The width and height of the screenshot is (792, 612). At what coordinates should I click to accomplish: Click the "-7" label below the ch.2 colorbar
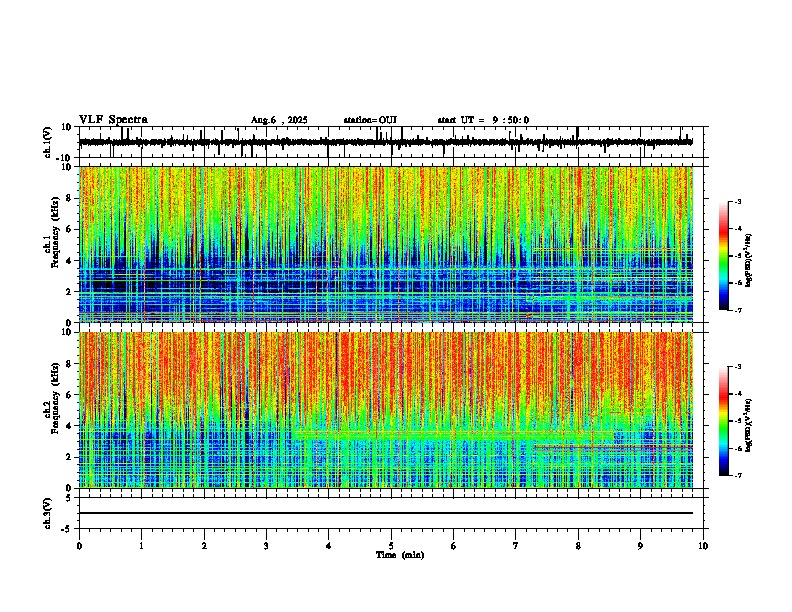point(737,475)
